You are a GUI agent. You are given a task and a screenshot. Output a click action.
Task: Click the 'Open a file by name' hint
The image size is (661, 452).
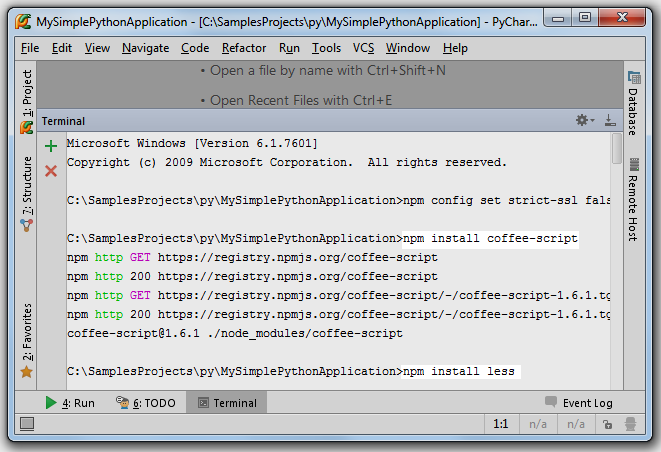click(x=323, y=70)
